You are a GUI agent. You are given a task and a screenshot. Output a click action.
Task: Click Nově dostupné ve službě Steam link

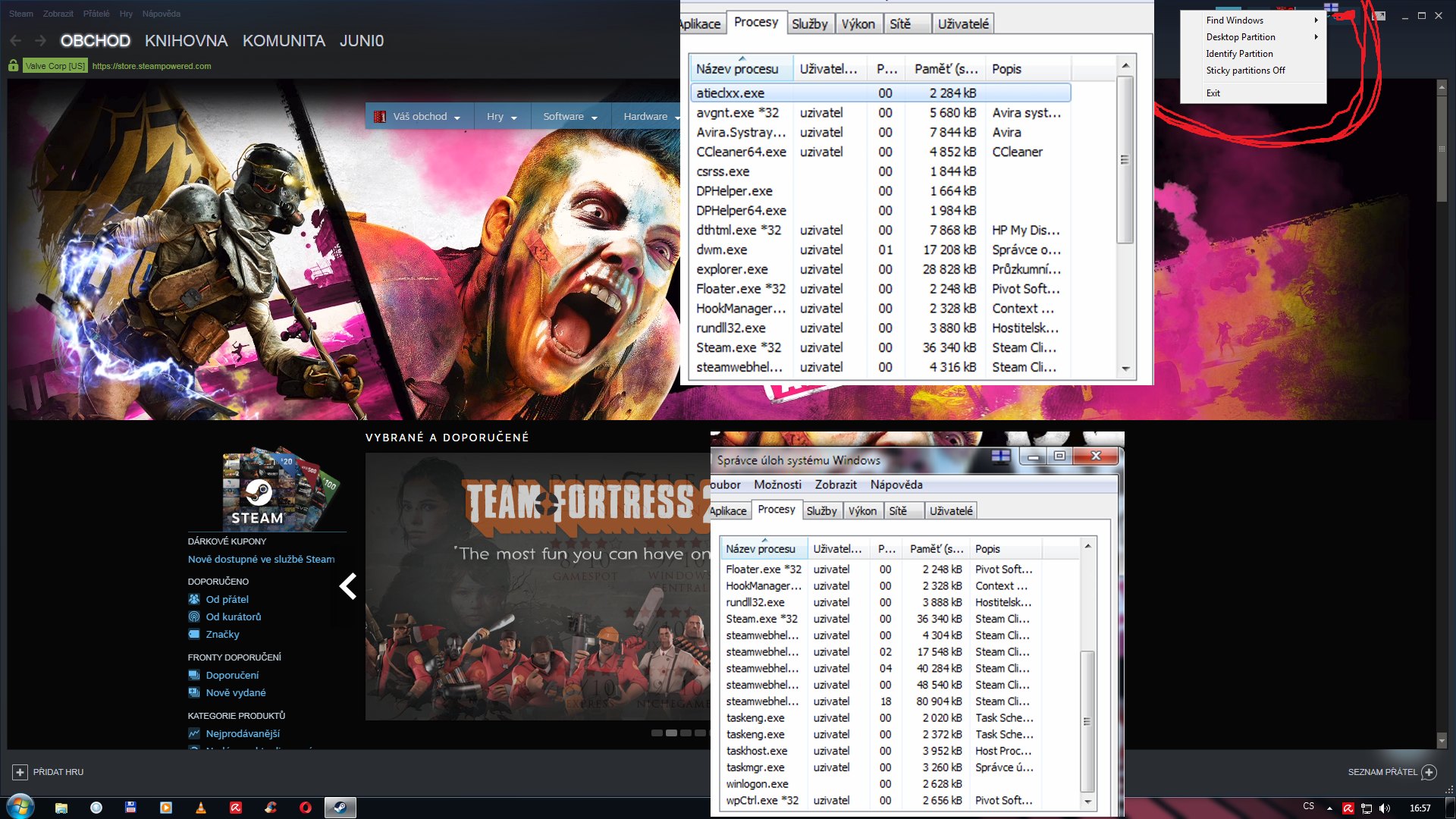[261, 559]
